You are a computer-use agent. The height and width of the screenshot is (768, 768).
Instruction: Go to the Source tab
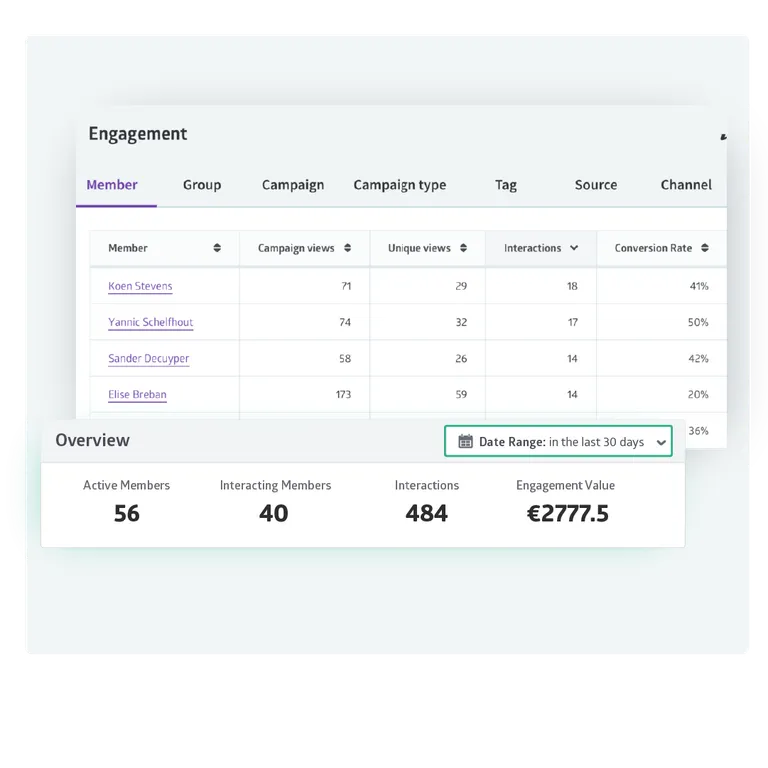coord(596,185)
